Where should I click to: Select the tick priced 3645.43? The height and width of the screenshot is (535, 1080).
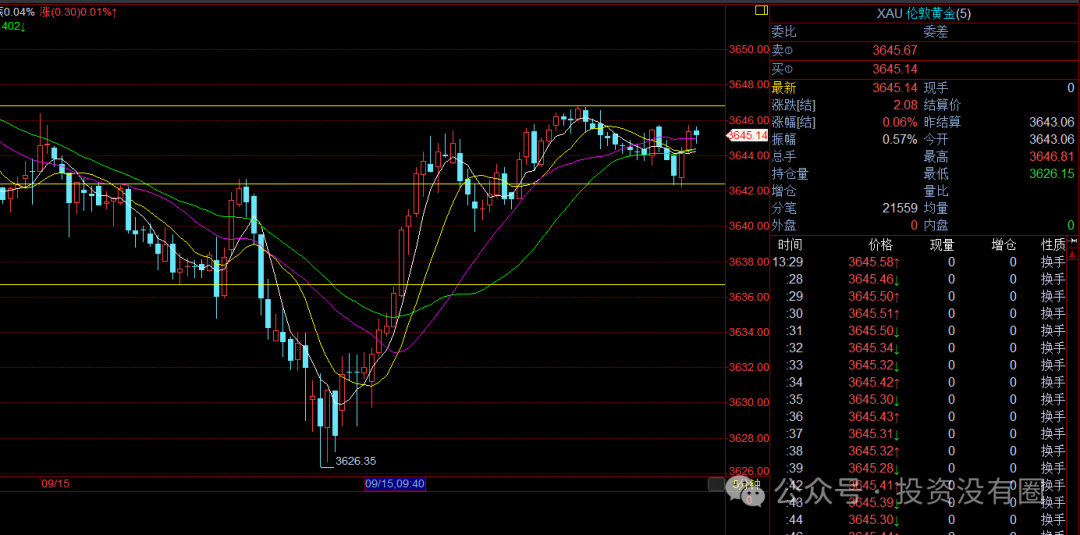click(874, 417)
